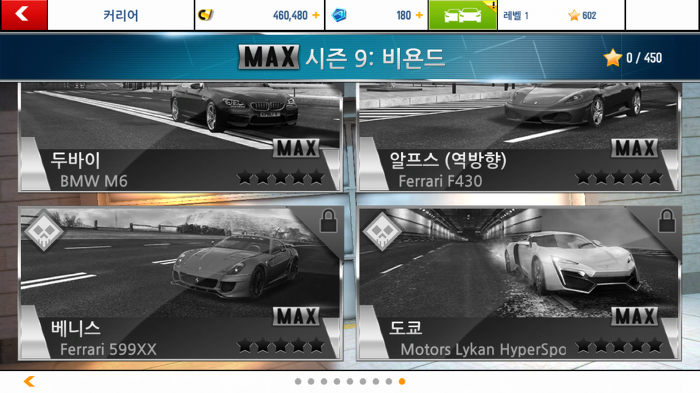Jump to the first page dot

298,381
